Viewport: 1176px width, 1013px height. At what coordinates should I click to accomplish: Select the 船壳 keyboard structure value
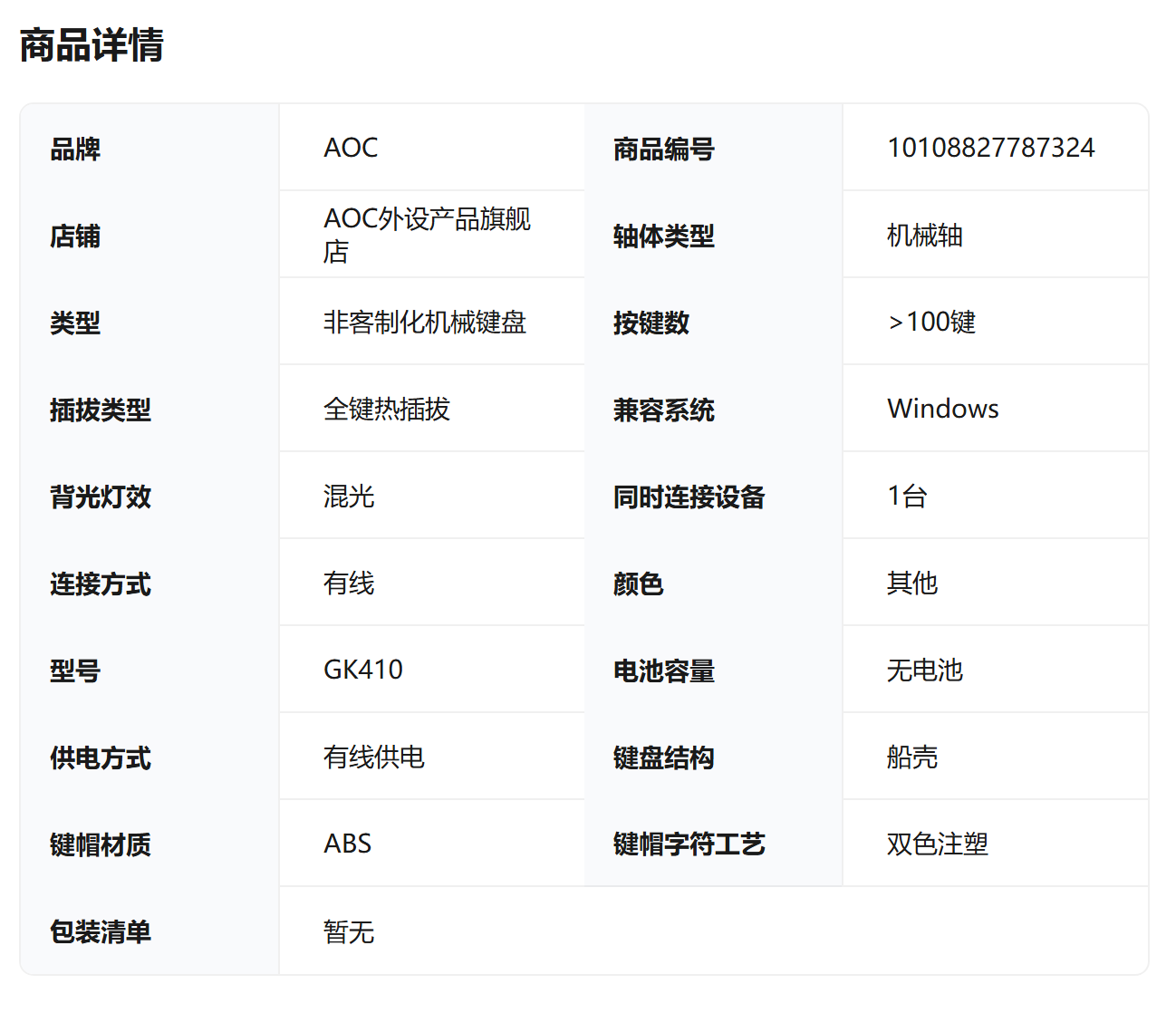pyautogui.click(x=911, y=757)
